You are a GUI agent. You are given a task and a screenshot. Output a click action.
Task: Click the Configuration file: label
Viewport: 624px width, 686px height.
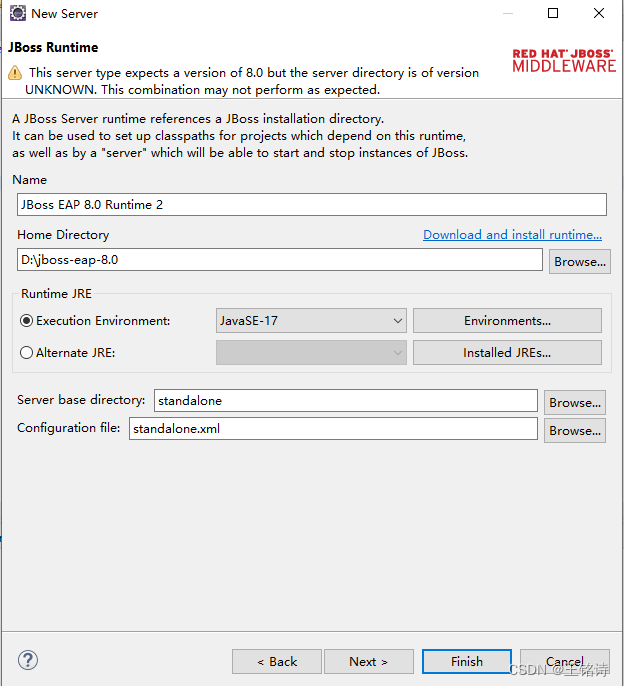69,427
